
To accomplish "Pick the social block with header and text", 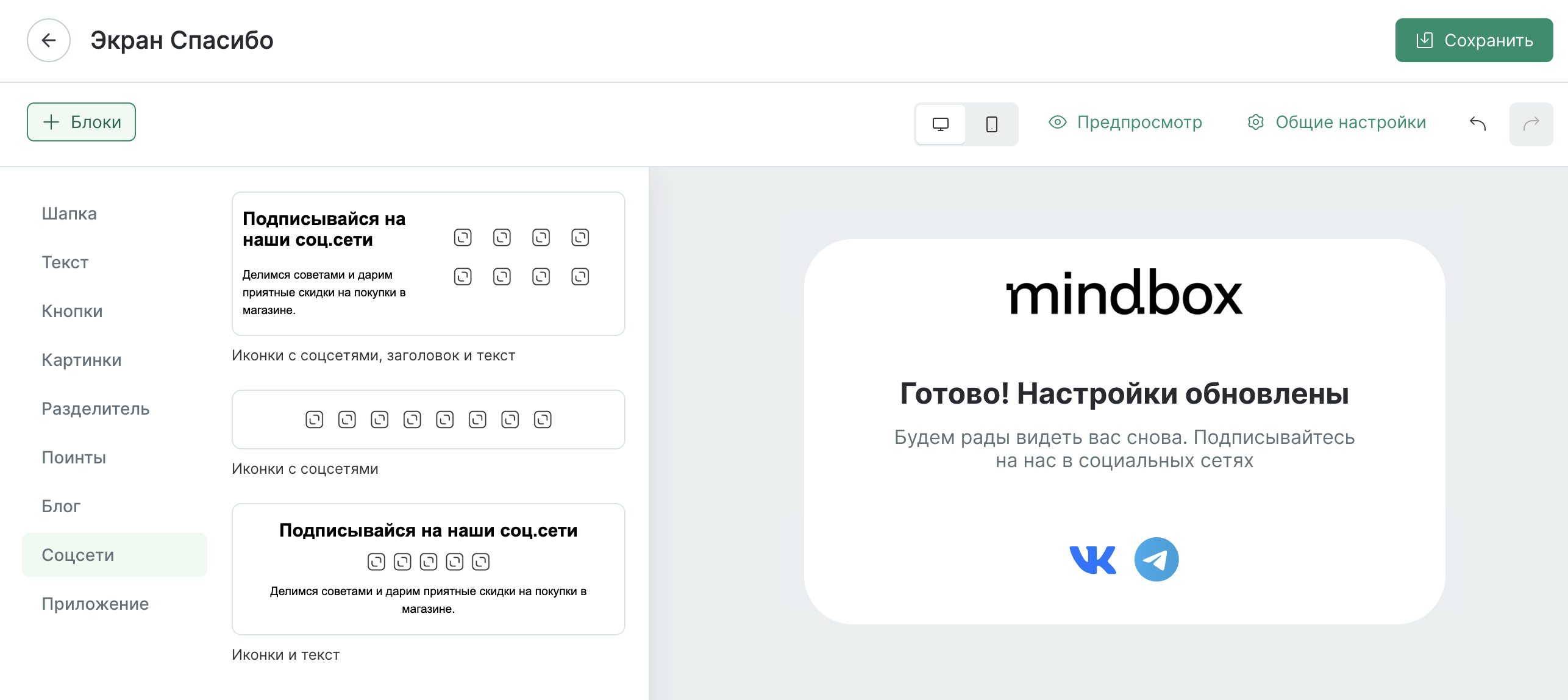I will (428, 263).
